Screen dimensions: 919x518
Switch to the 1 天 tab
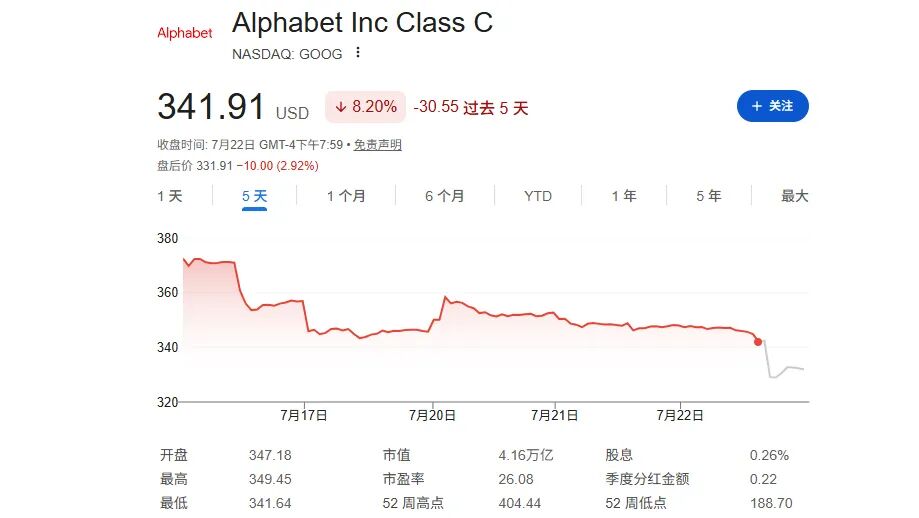(170, 196)
